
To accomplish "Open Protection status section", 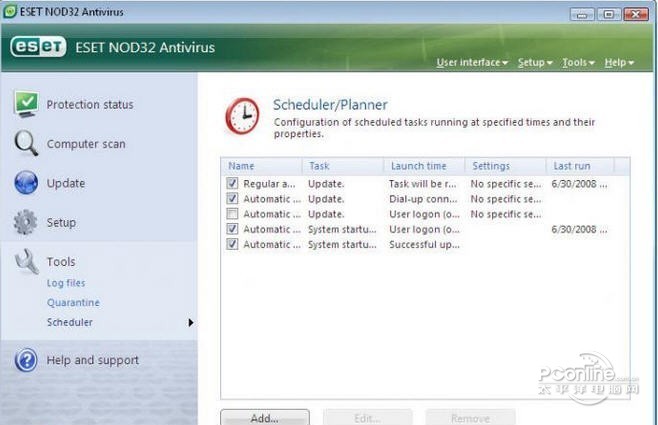I will [90, 104].
